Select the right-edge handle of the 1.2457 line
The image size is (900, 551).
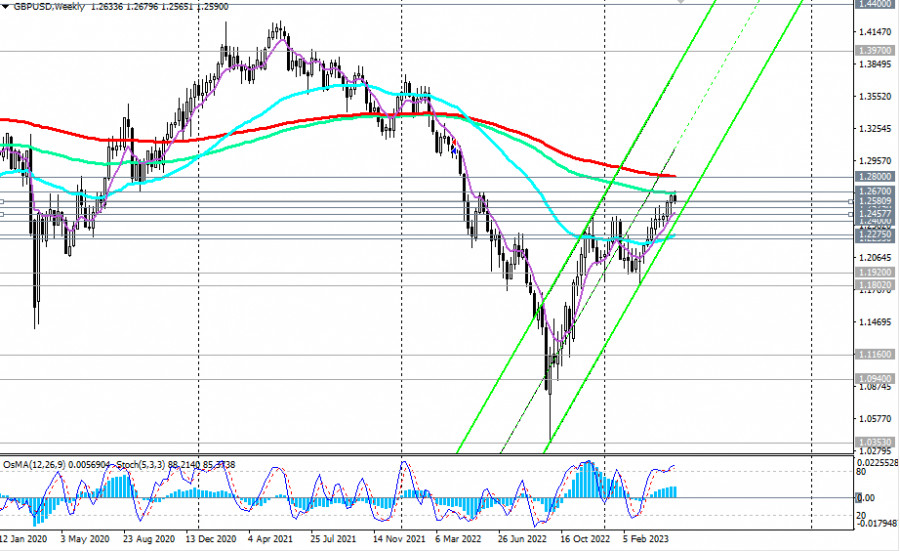click(x=851, y=213)
